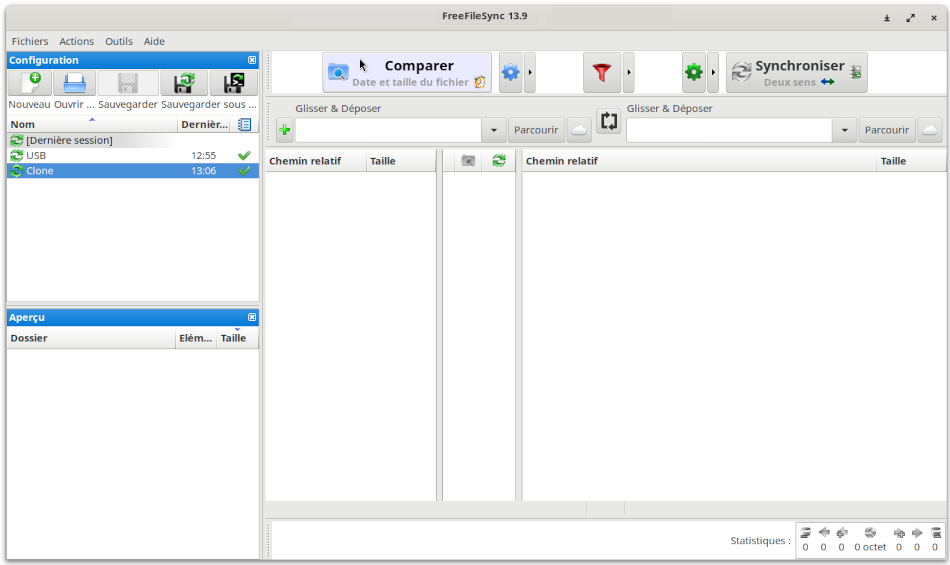Click left grid Chemin relatif header
This screenshot has width=950, height=565.
316,161
